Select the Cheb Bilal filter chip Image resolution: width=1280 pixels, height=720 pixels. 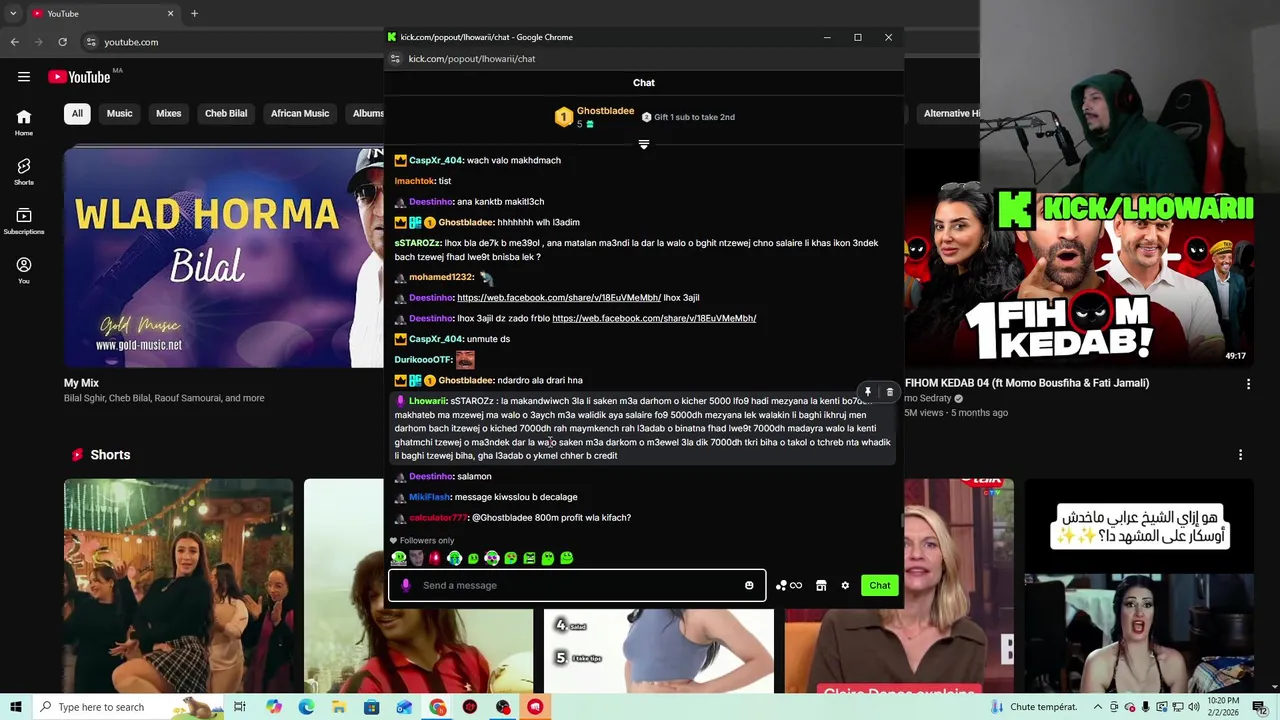(226, 113)
